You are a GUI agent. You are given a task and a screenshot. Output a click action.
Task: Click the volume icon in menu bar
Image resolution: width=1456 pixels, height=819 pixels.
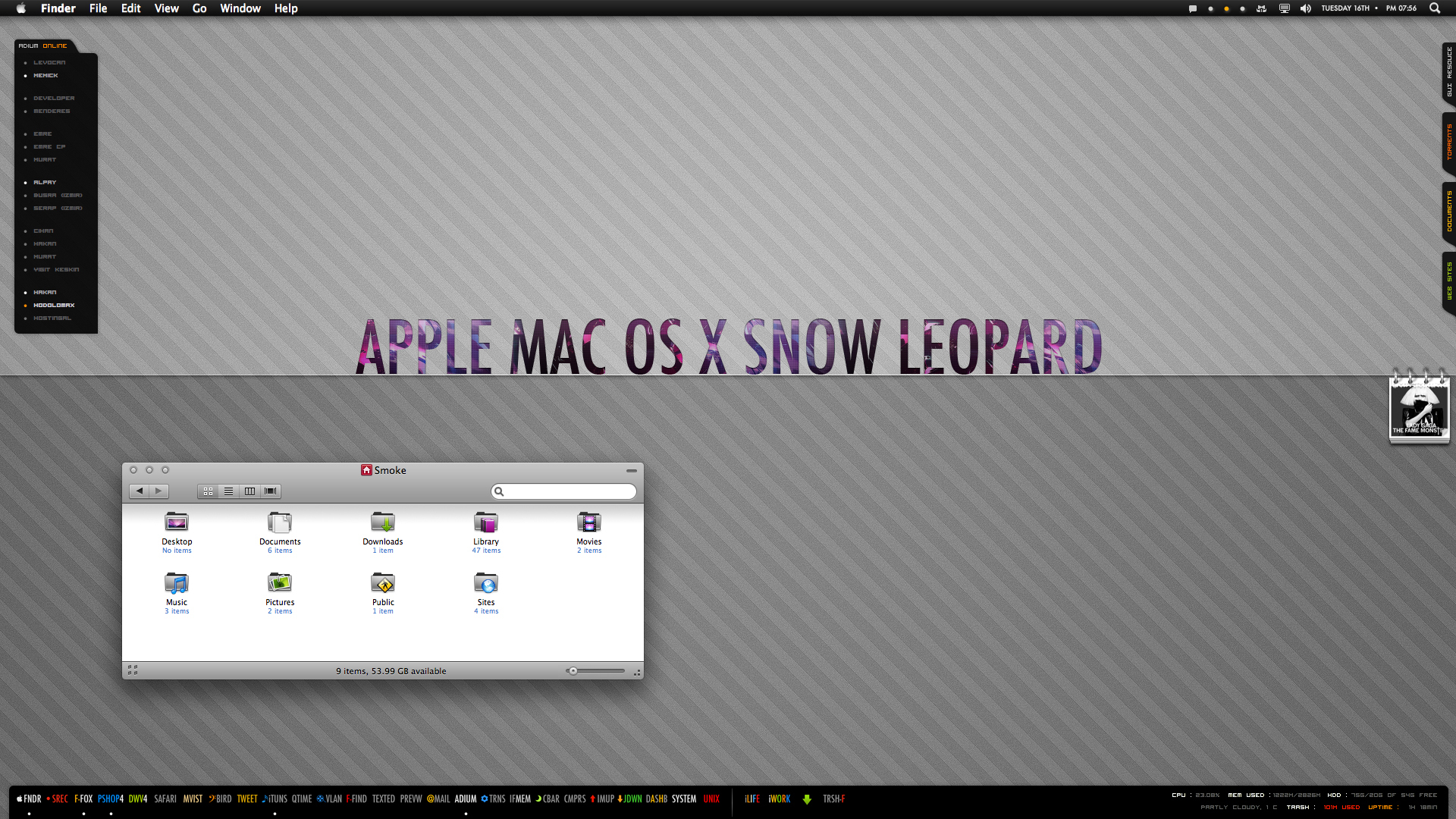coord(1305,8)
